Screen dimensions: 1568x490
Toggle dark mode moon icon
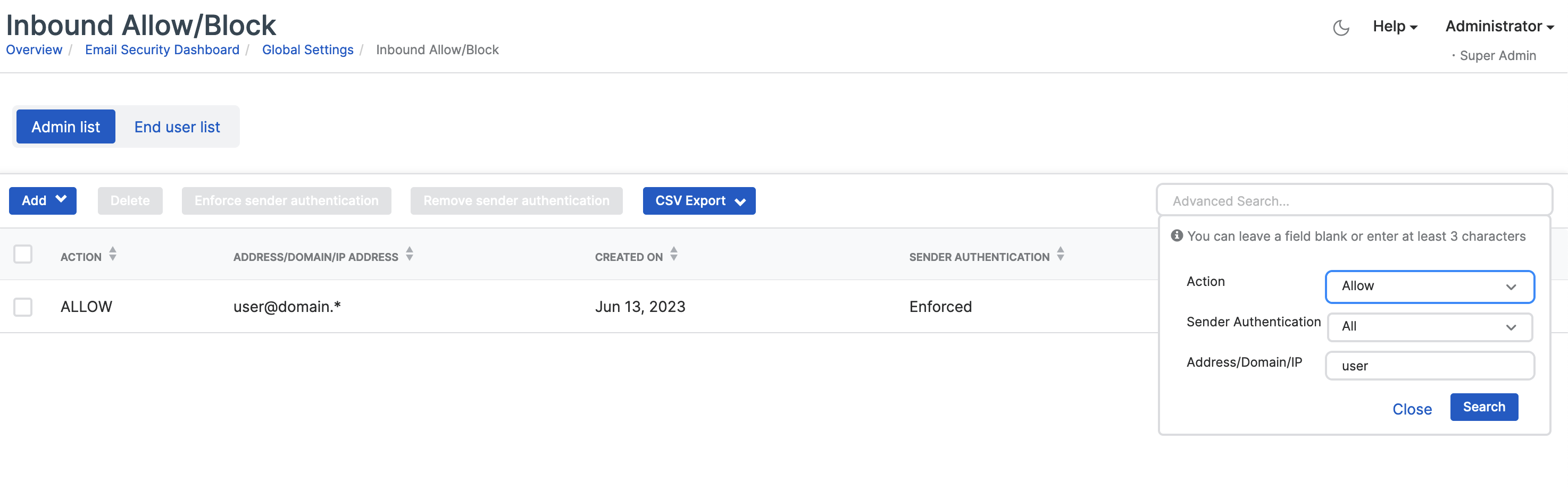coord(1341,27)
